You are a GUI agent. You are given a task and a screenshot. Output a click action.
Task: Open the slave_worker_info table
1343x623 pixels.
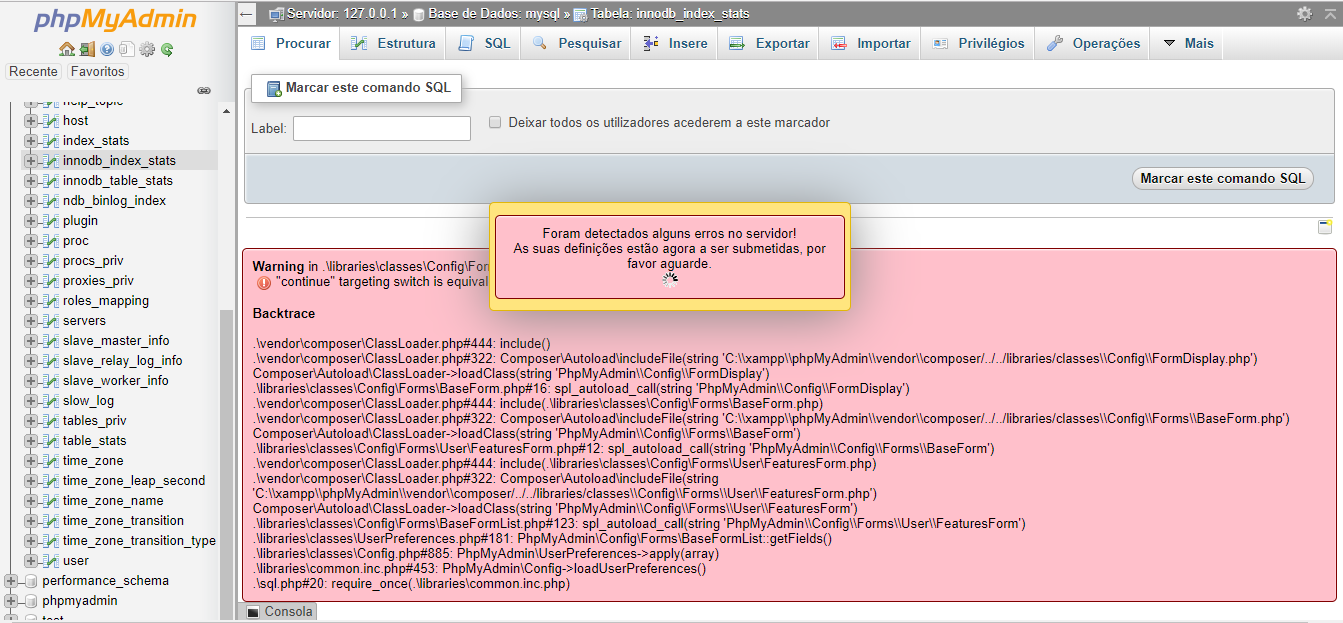pyautogui.click(x=115, y=380)
